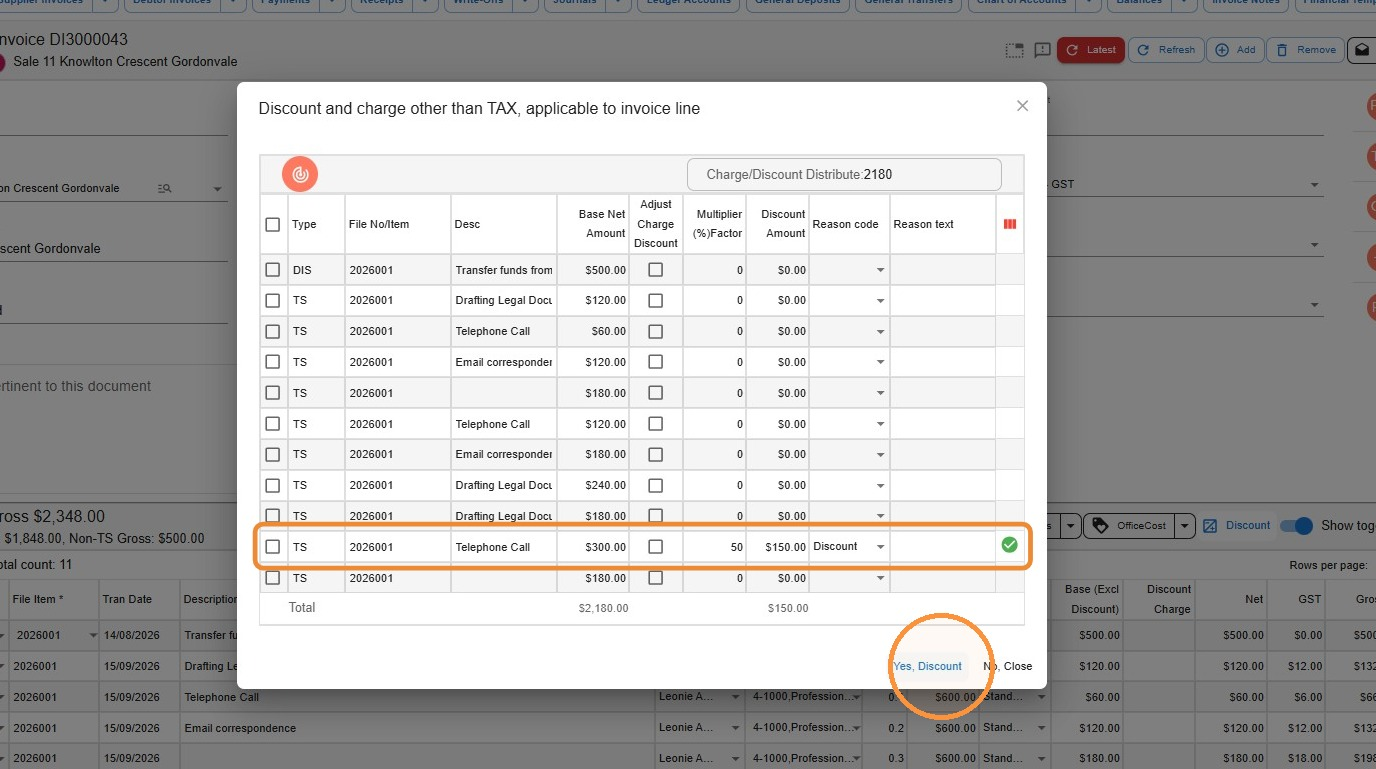The image size is (1376, 769).
Task: Click the Multiplier cell for the DIS row
Action: 714,270
